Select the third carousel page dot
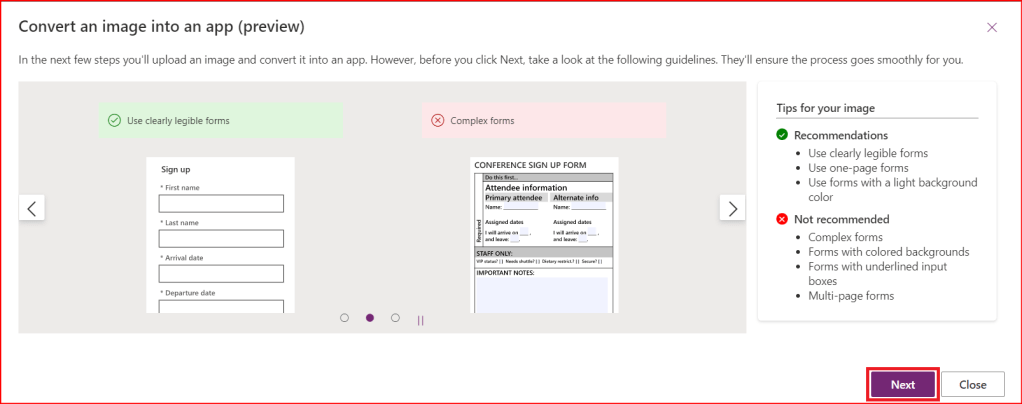 [x=395, y=318]
